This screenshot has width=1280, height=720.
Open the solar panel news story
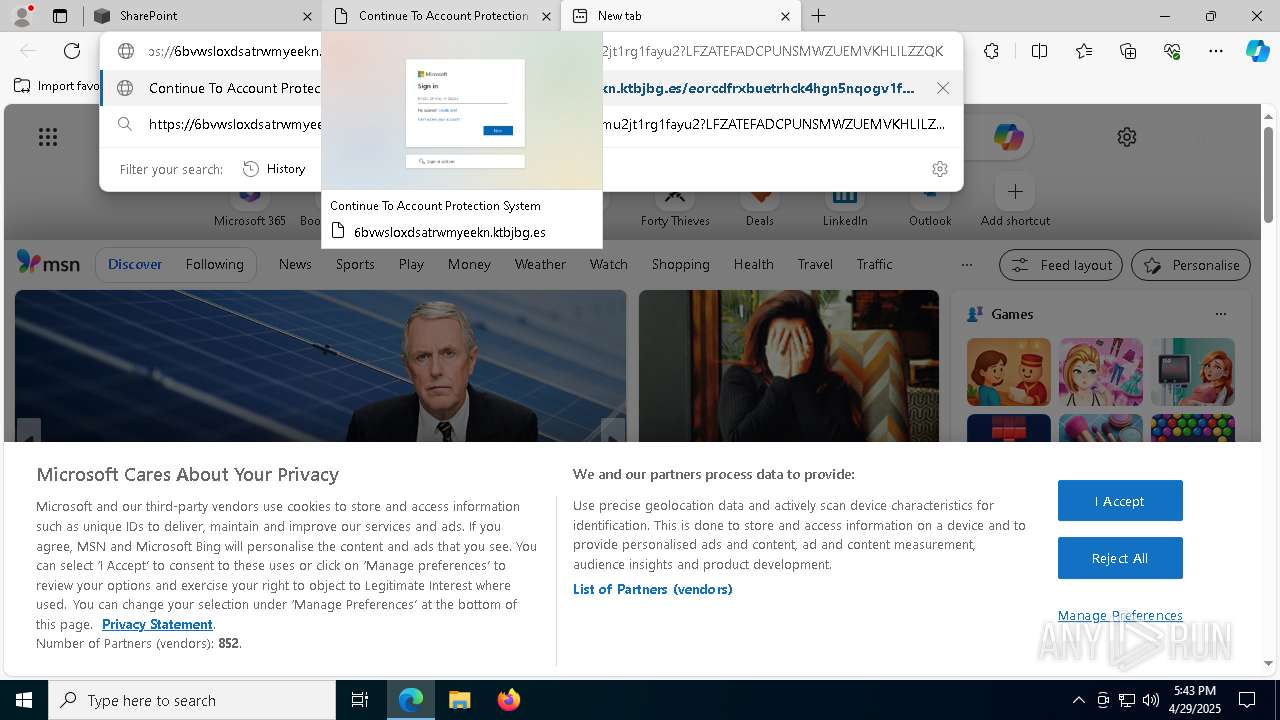(320, 366)
